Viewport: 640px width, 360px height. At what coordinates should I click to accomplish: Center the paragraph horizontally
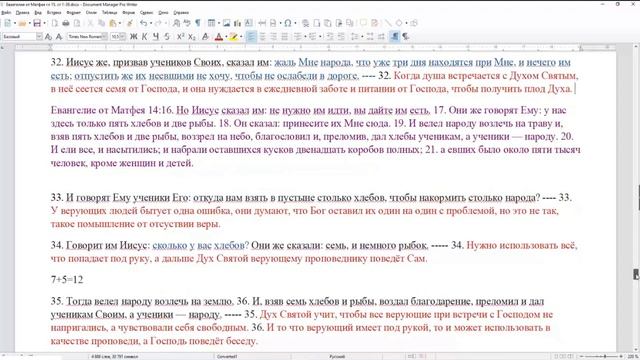[262, 37]
